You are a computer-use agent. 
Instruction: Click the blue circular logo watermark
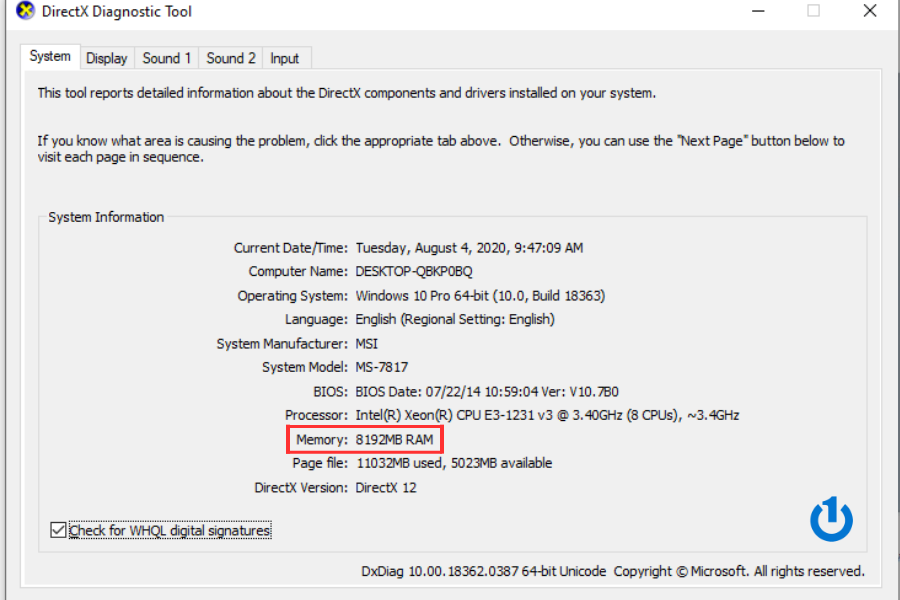[831, 519]
